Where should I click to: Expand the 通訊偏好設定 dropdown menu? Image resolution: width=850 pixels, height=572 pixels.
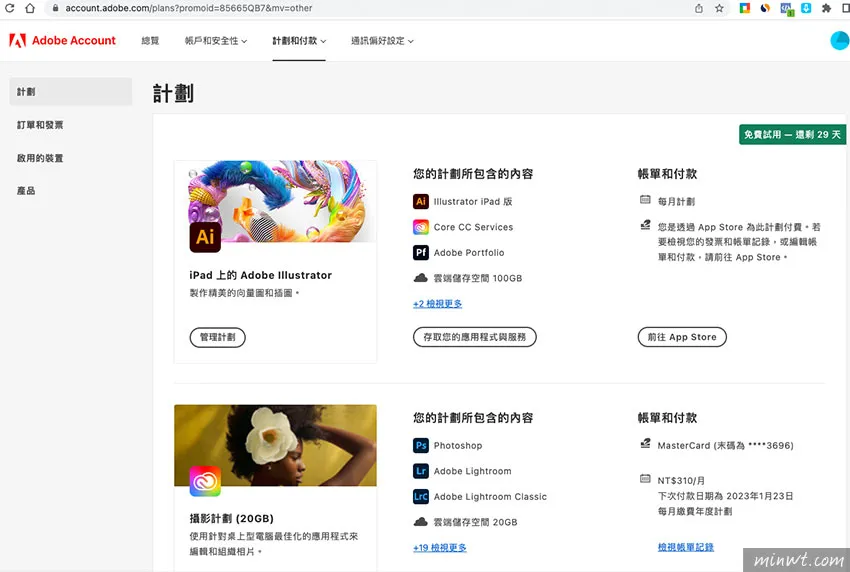pos(382,41)
